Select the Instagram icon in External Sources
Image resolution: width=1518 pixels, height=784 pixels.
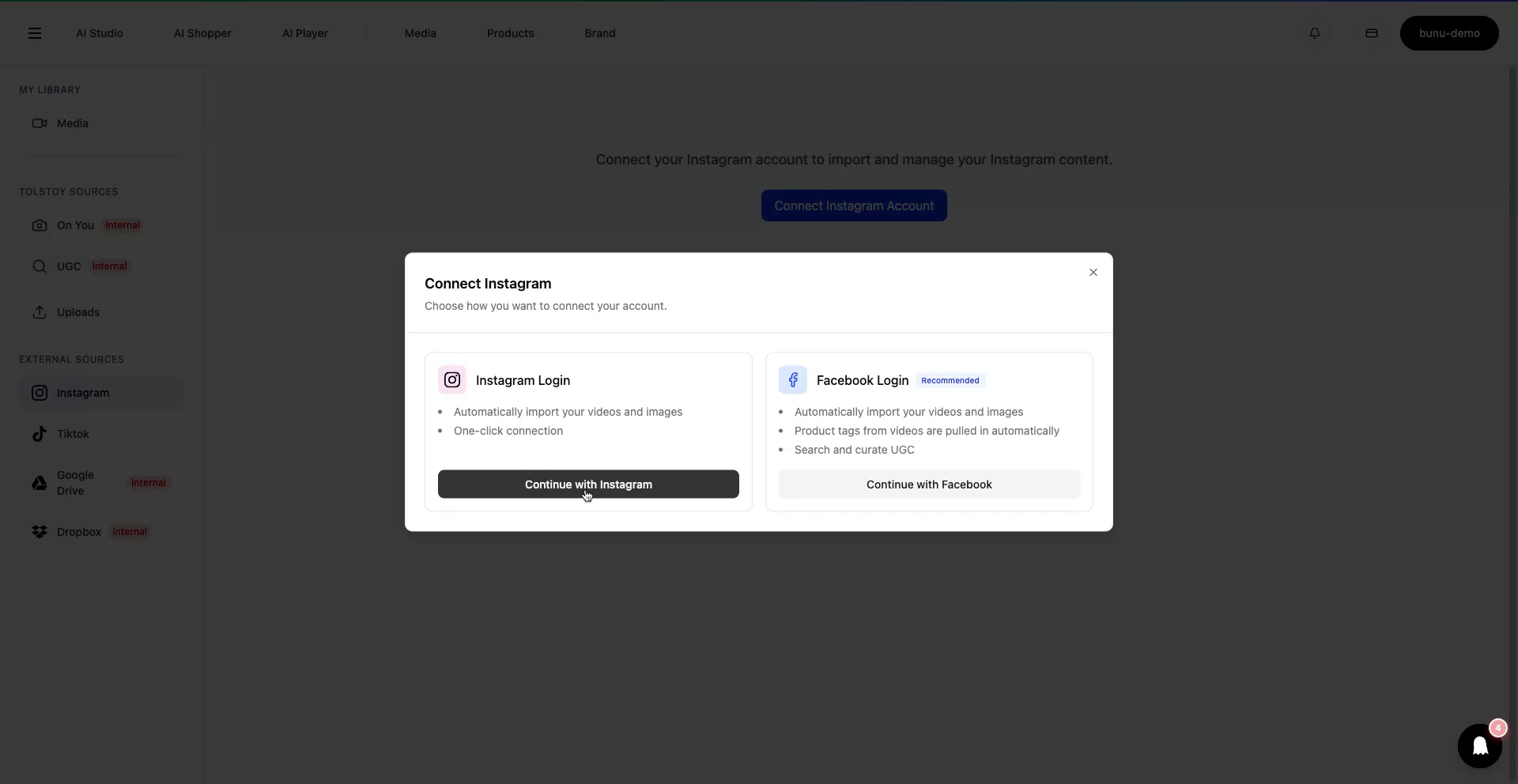[39, 393]
